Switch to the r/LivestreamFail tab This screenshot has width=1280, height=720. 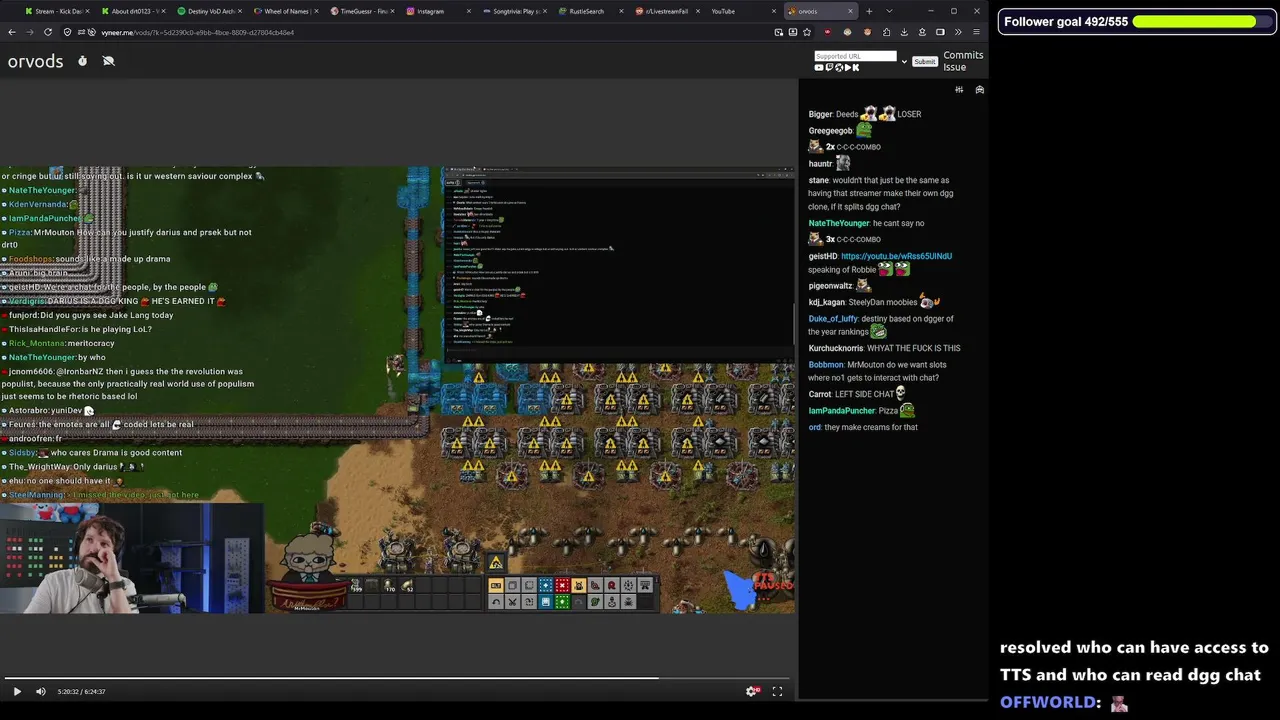click(x=666, y=11)
